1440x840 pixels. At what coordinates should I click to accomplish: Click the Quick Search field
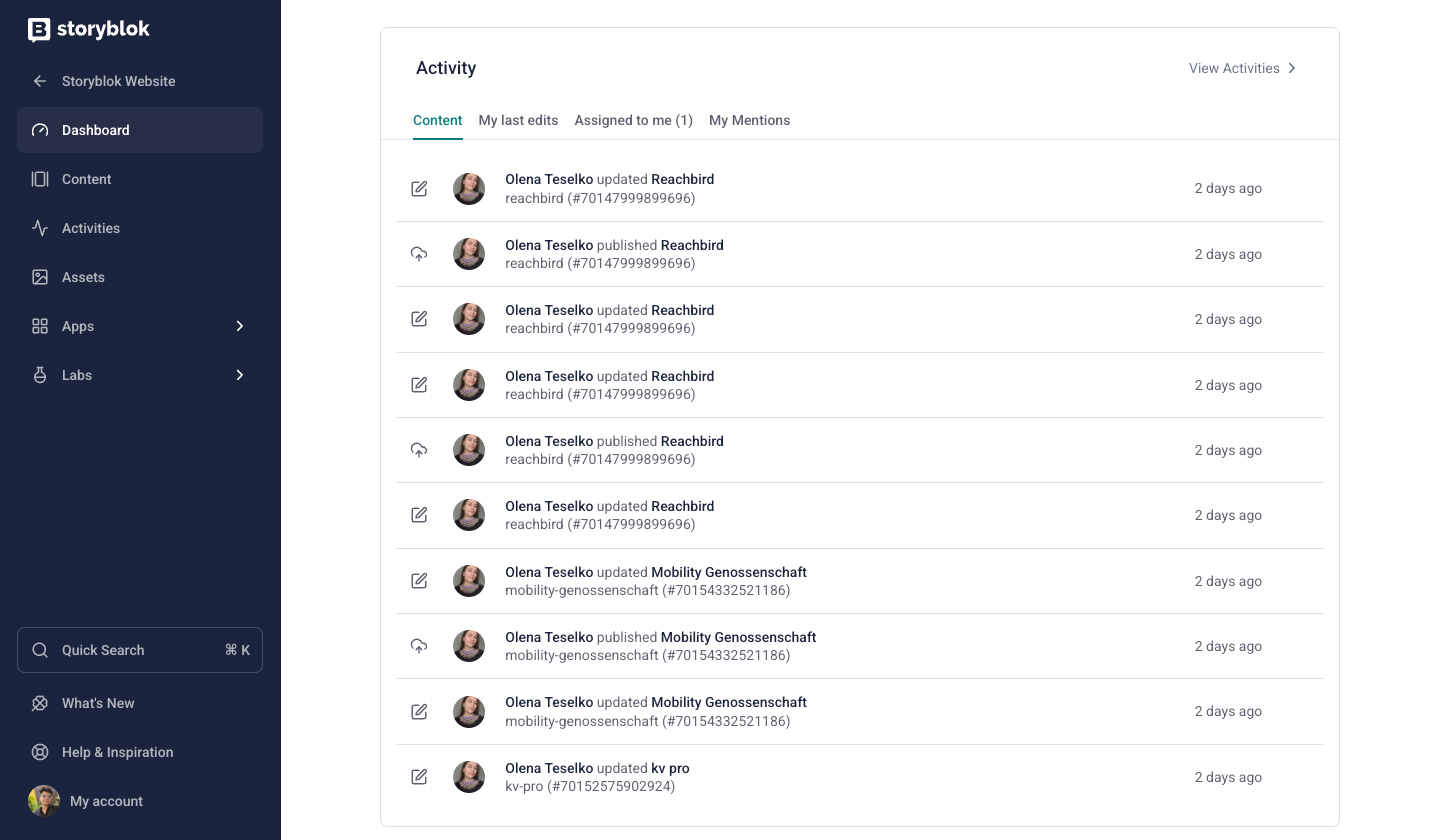tap(140, 650)
